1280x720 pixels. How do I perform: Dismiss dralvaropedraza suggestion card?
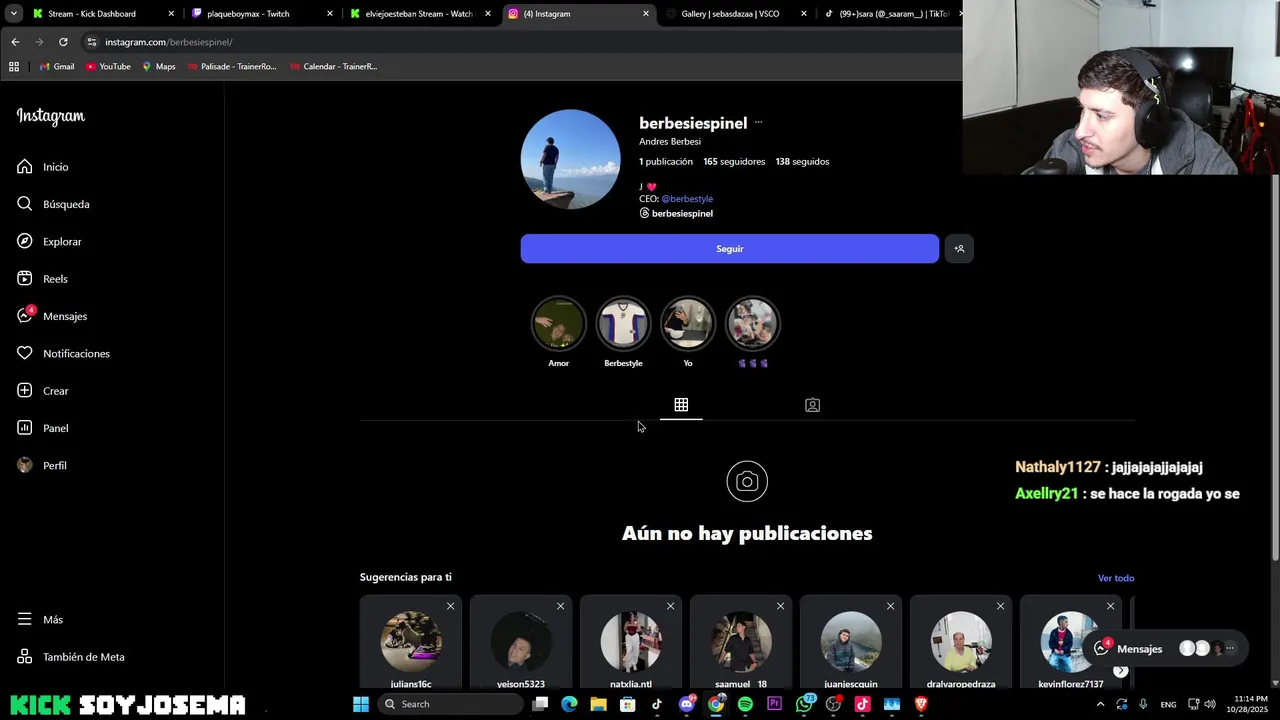tap(1000, 606)
